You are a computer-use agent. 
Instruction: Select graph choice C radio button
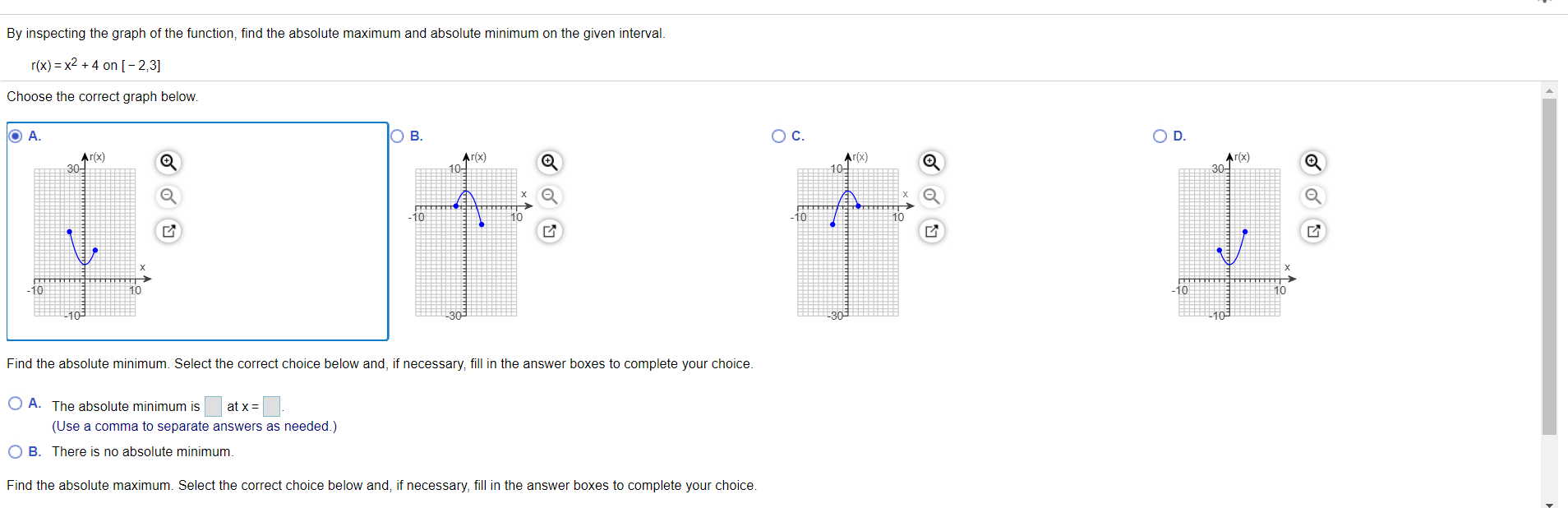click(x=778, y=136)
